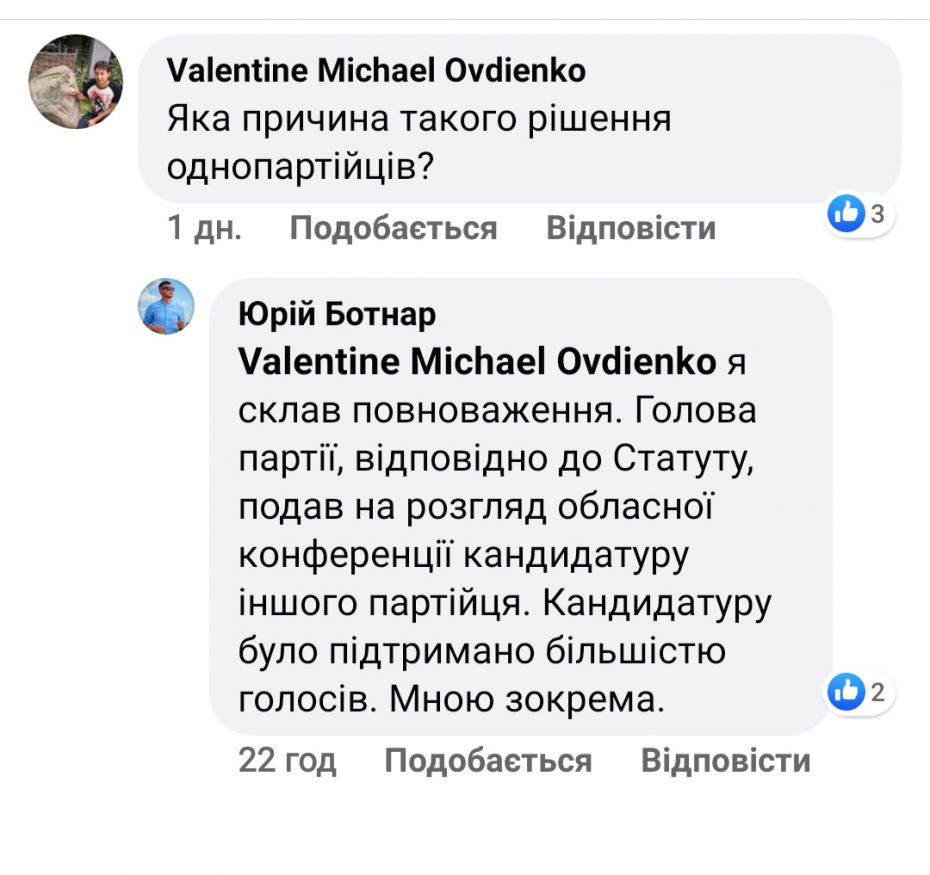Open the "1 дн." comment timestamp
This screenshot has width=930, height=875.
(x=205, y=228)
